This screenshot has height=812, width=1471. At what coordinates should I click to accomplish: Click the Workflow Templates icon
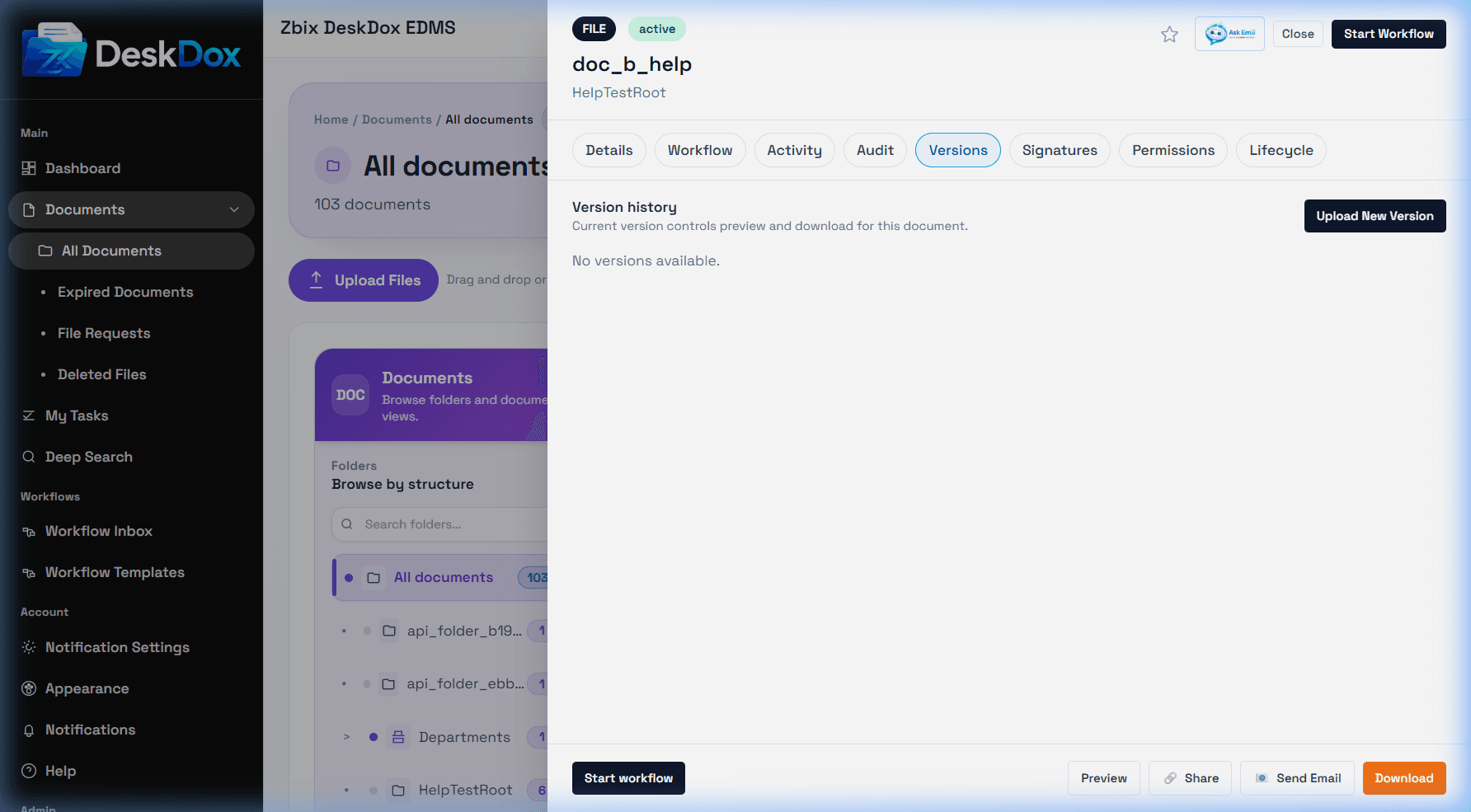pos(29,573)
